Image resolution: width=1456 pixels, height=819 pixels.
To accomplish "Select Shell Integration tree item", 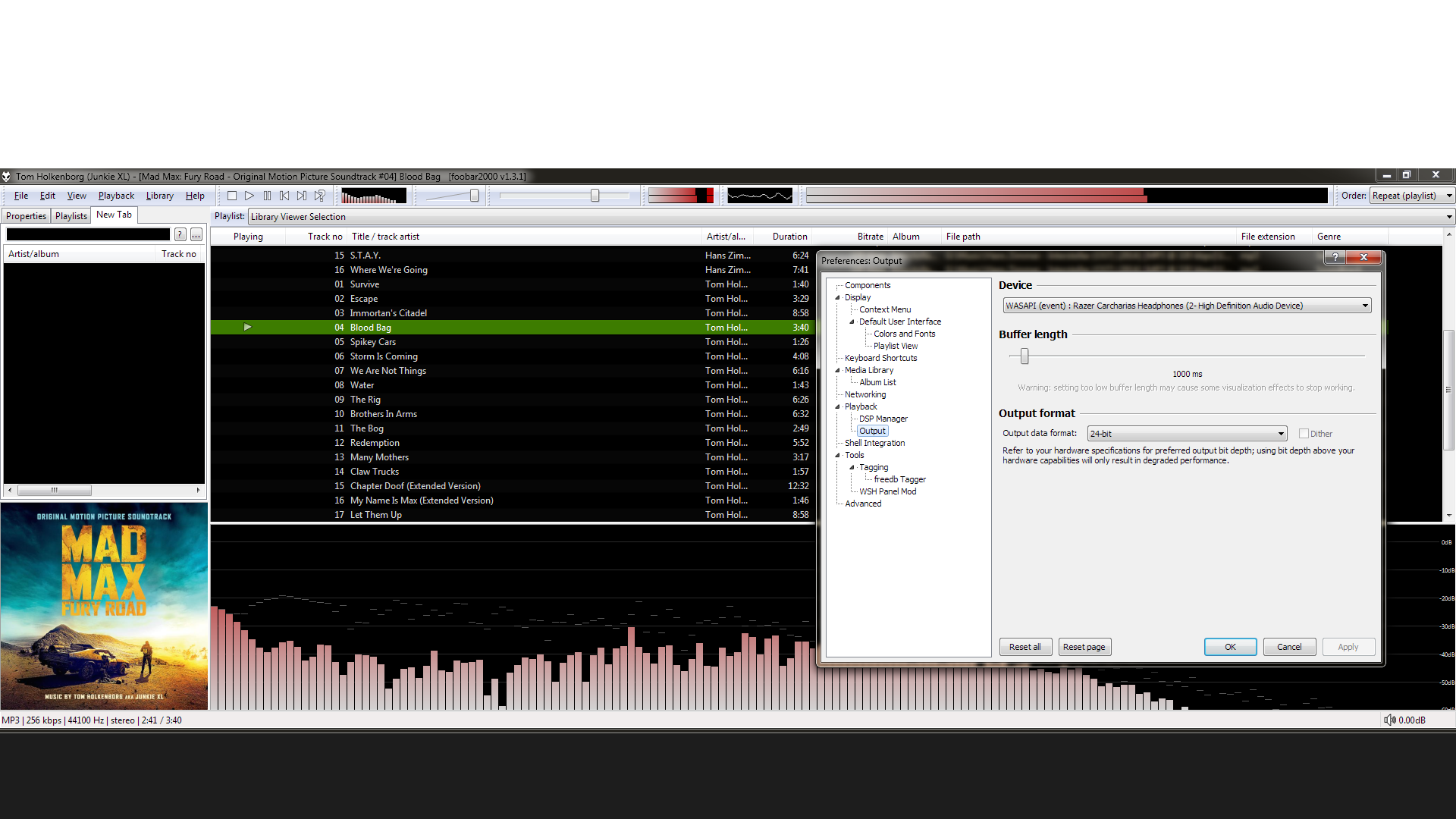I will (x=874, y=443).
